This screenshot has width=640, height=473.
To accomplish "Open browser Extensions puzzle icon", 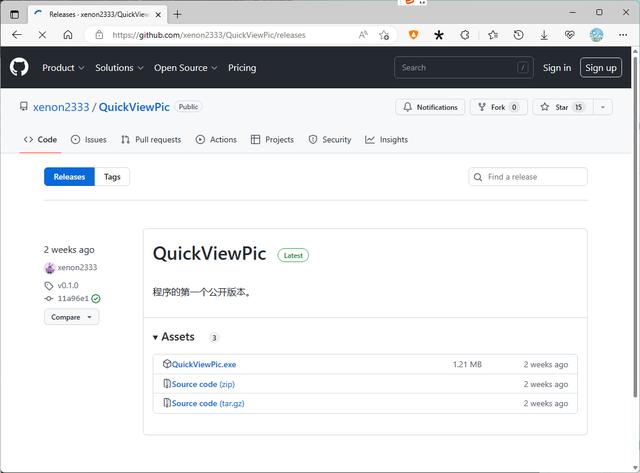I will click(x=465, y=35).
